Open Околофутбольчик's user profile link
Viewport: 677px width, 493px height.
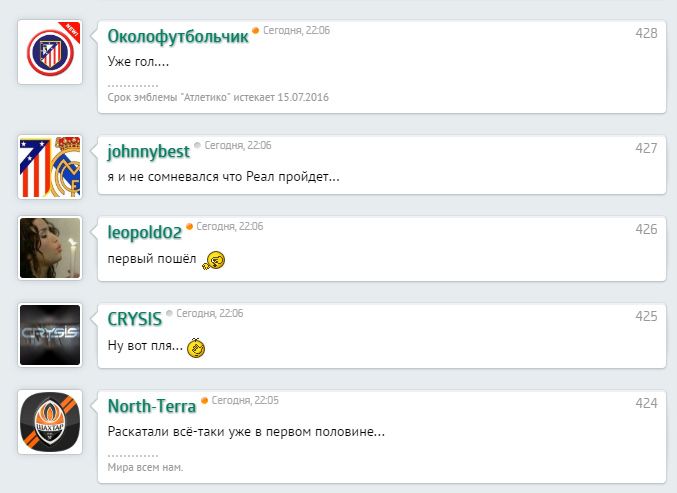(x=178, y=37)
